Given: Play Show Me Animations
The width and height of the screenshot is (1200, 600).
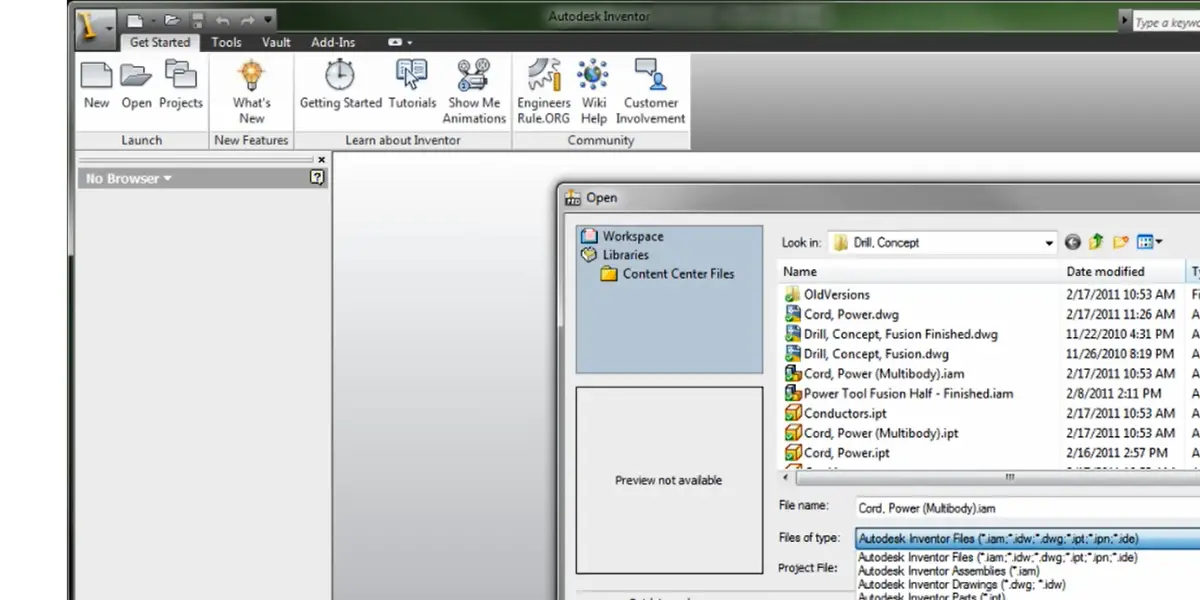Looking at the screenshot, I should click(x=474, y=92).
